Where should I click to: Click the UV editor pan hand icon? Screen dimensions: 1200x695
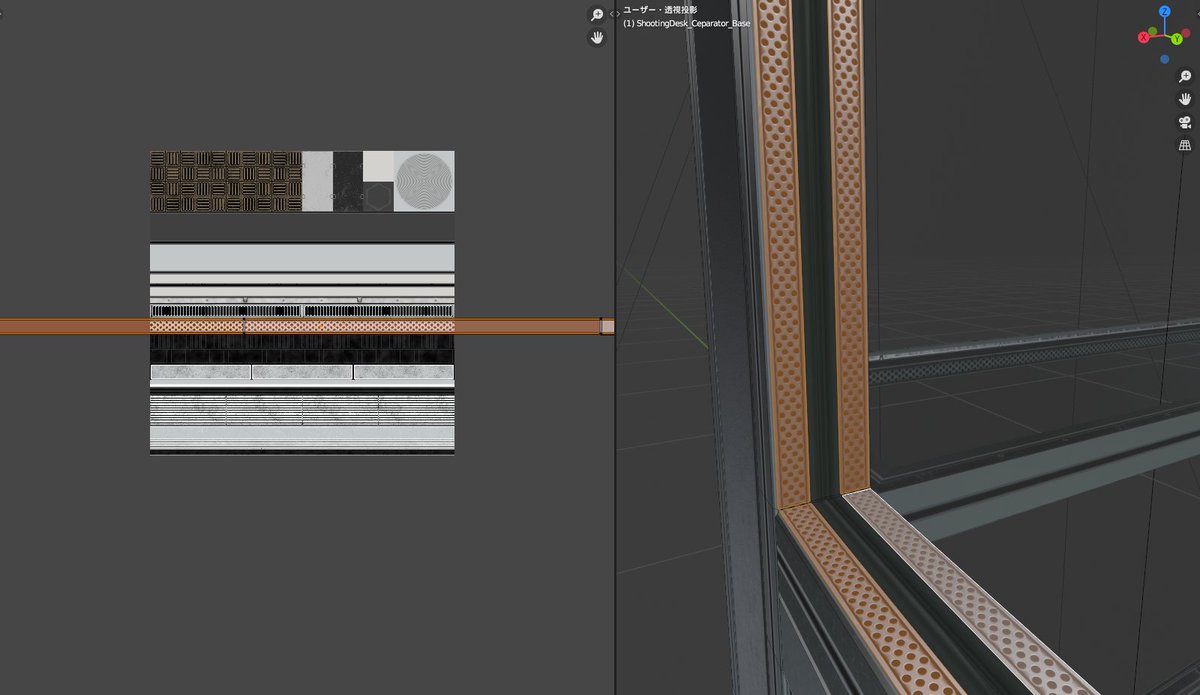(597, 38)
